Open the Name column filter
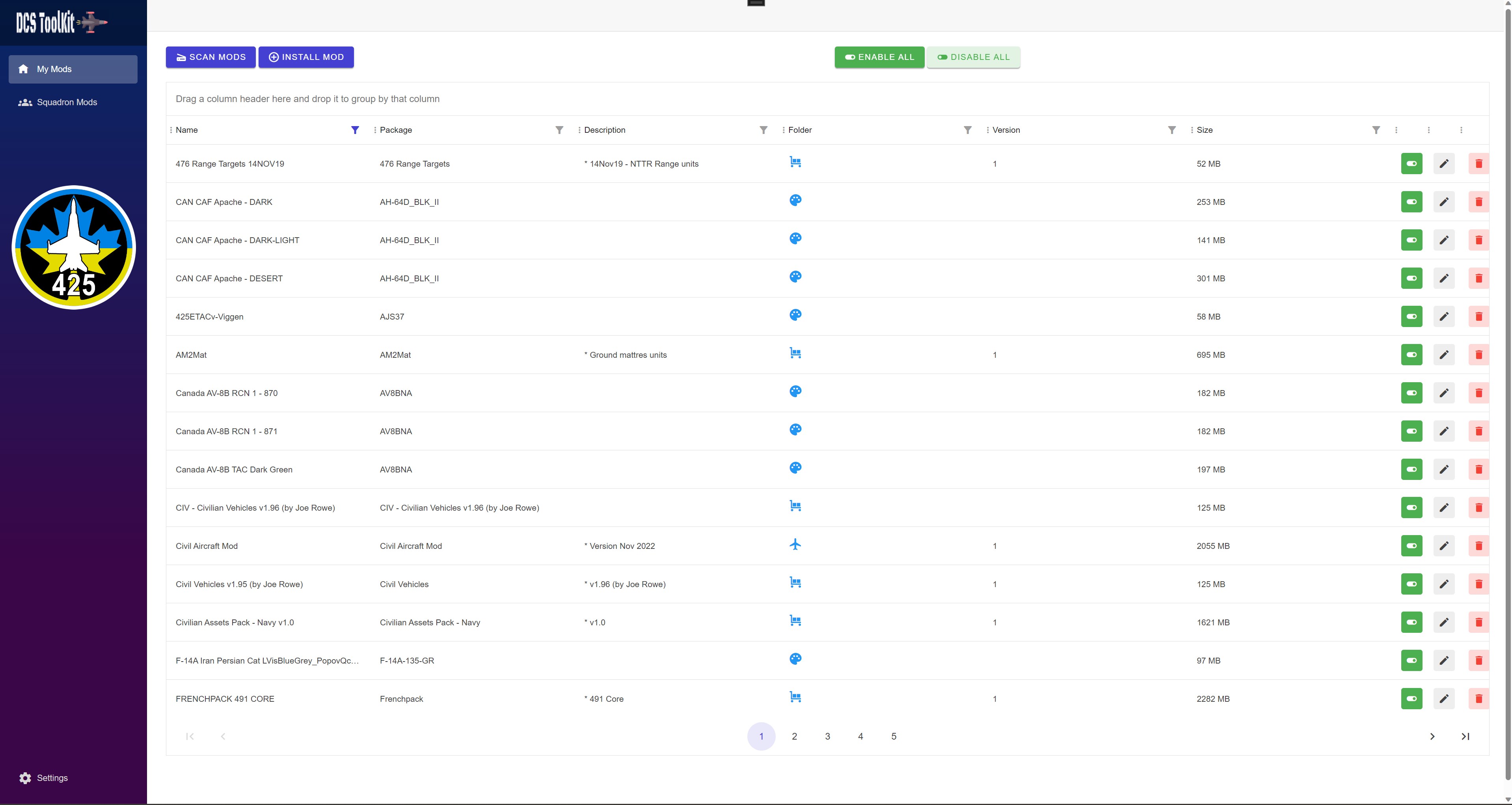 click(355, 130)
